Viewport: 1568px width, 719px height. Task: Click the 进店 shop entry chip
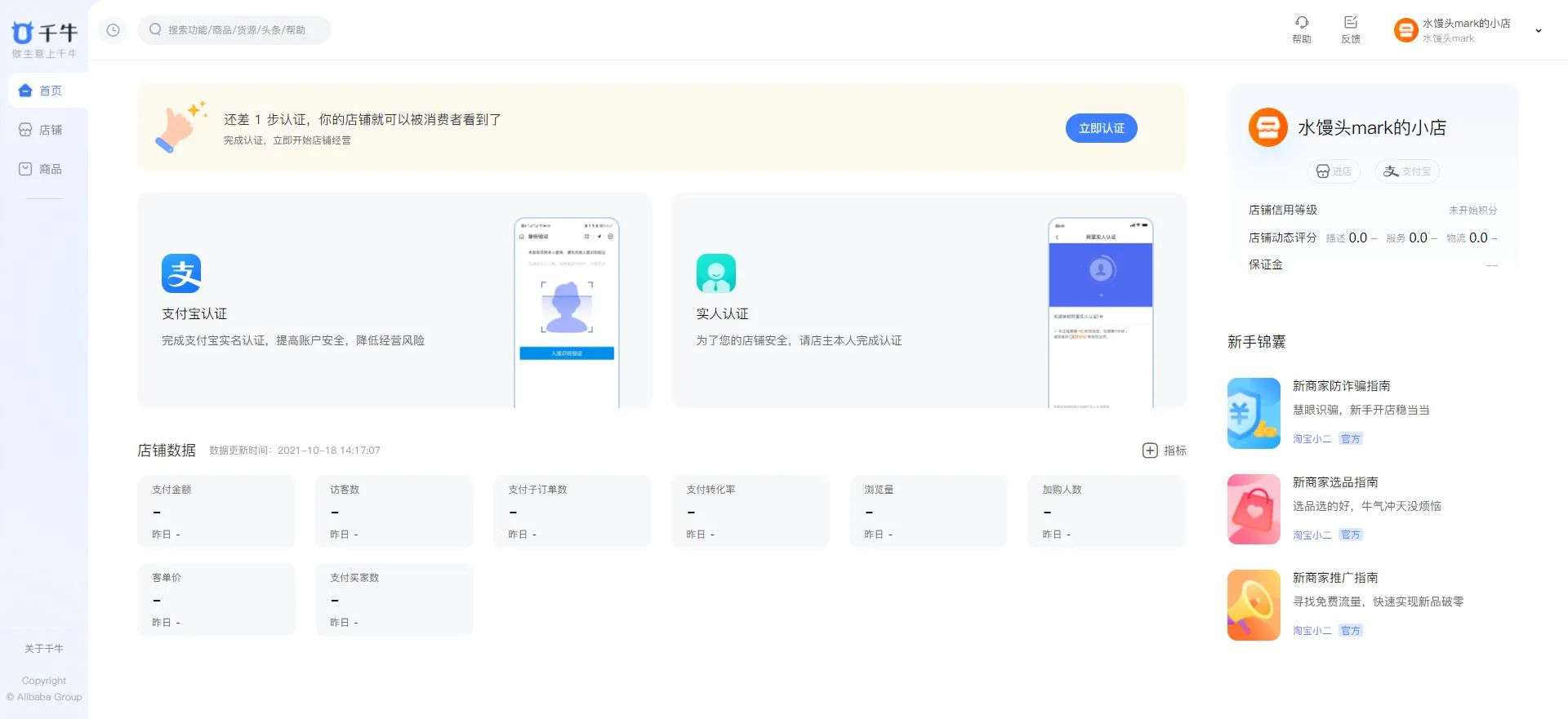(x=1334, y=171)
